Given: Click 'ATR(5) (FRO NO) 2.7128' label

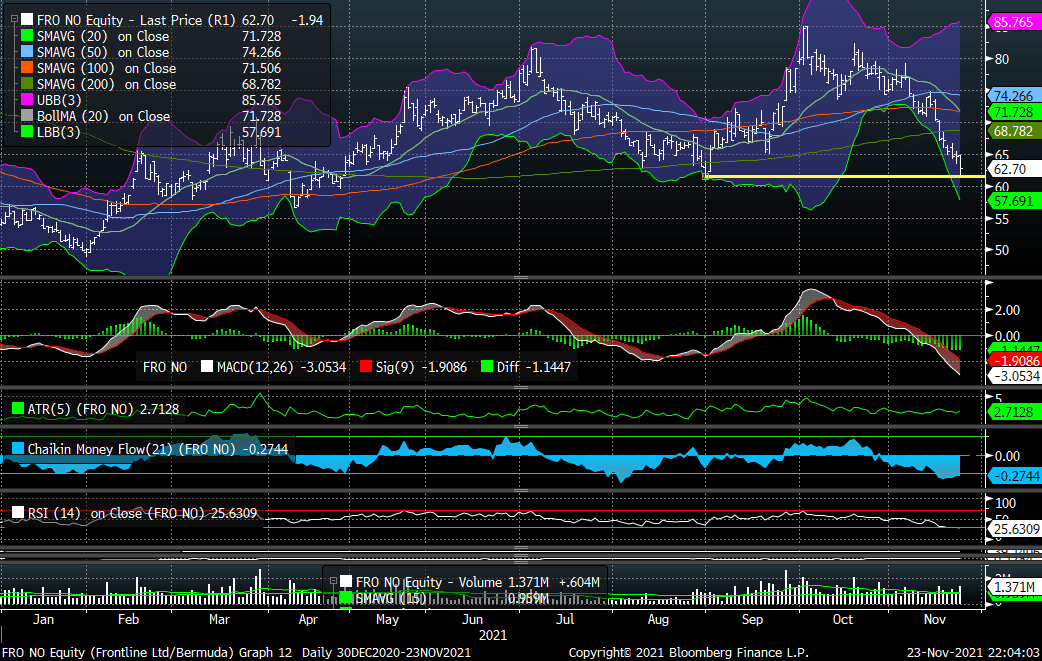Looking at the screenshot, I should pyautogui.click(x=103, y=409).
